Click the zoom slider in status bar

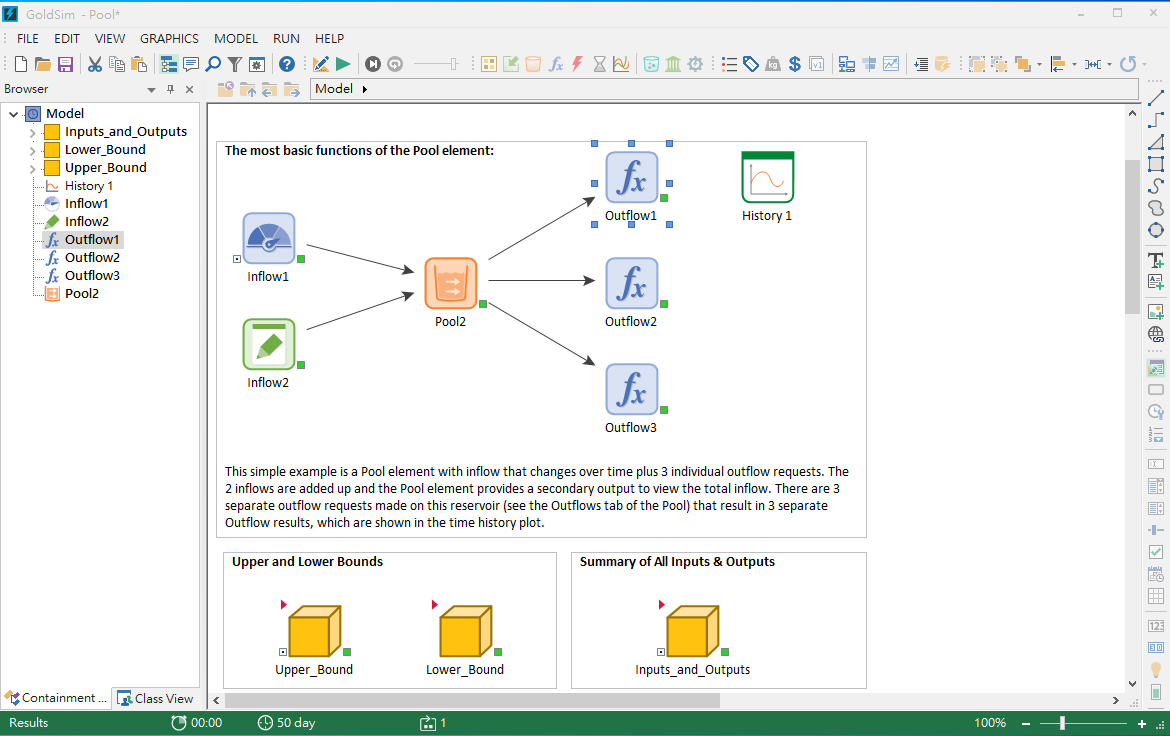(1062, 723)
